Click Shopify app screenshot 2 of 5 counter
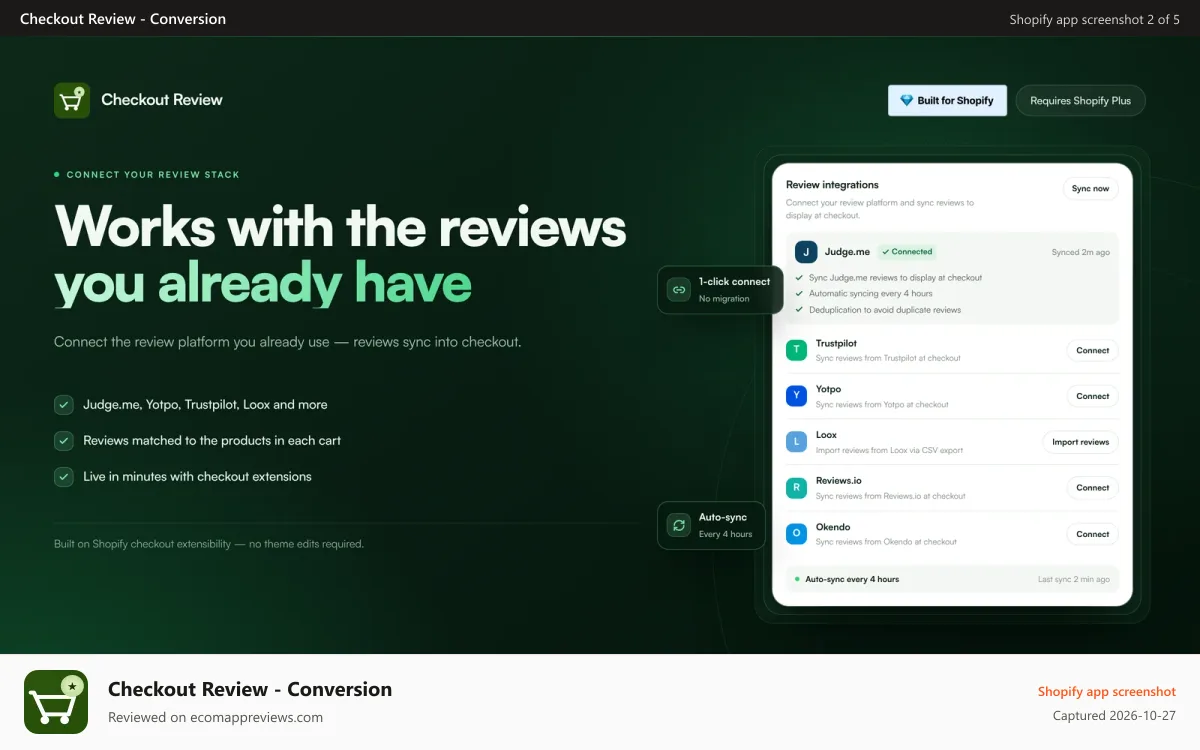 tap(1094, 19)
